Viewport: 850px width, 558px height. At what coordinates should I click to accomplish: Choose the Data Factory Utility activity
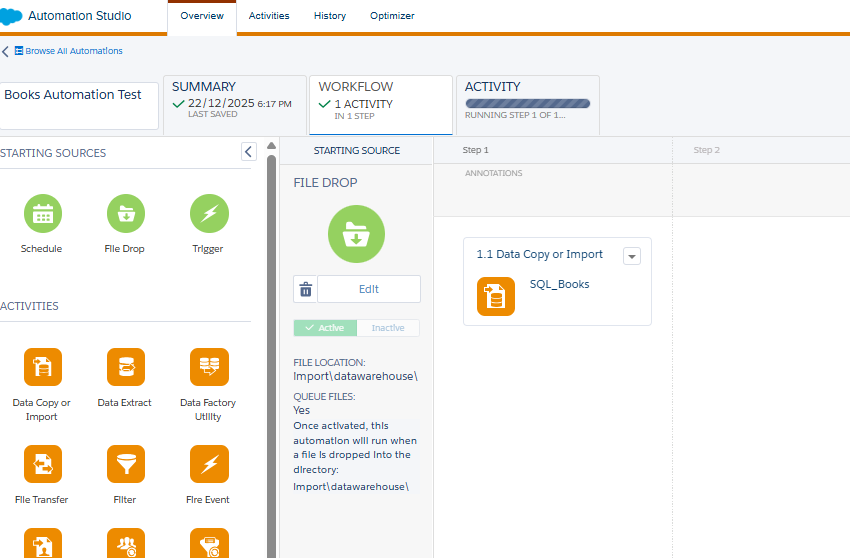tap(209, 367)
